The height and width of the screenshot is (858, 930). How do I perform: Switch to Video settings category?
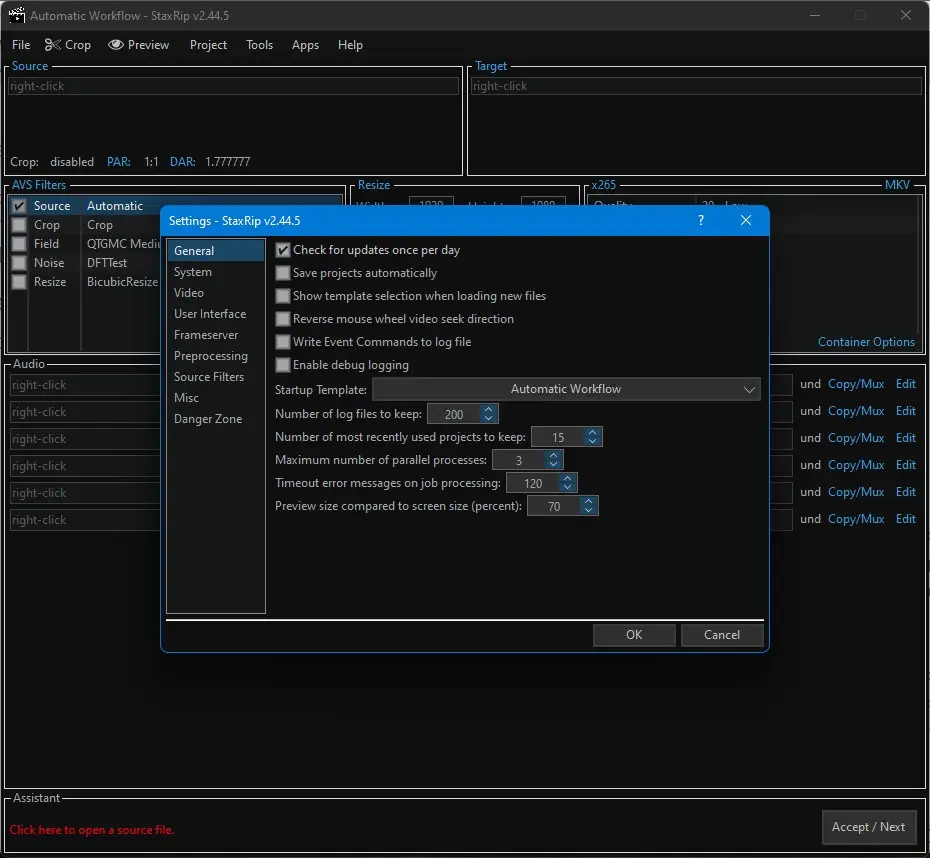189,293
